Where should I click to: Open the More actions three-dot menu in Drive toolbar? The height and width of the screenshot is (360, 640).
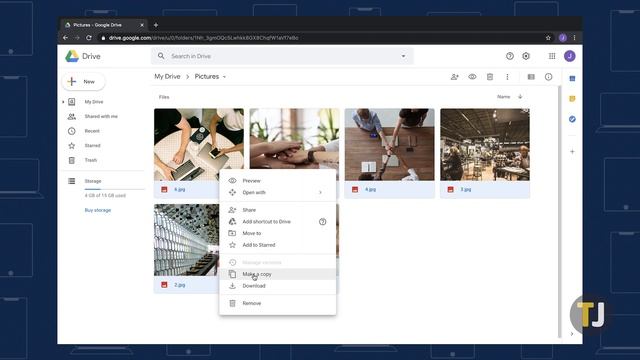(507, 77)
